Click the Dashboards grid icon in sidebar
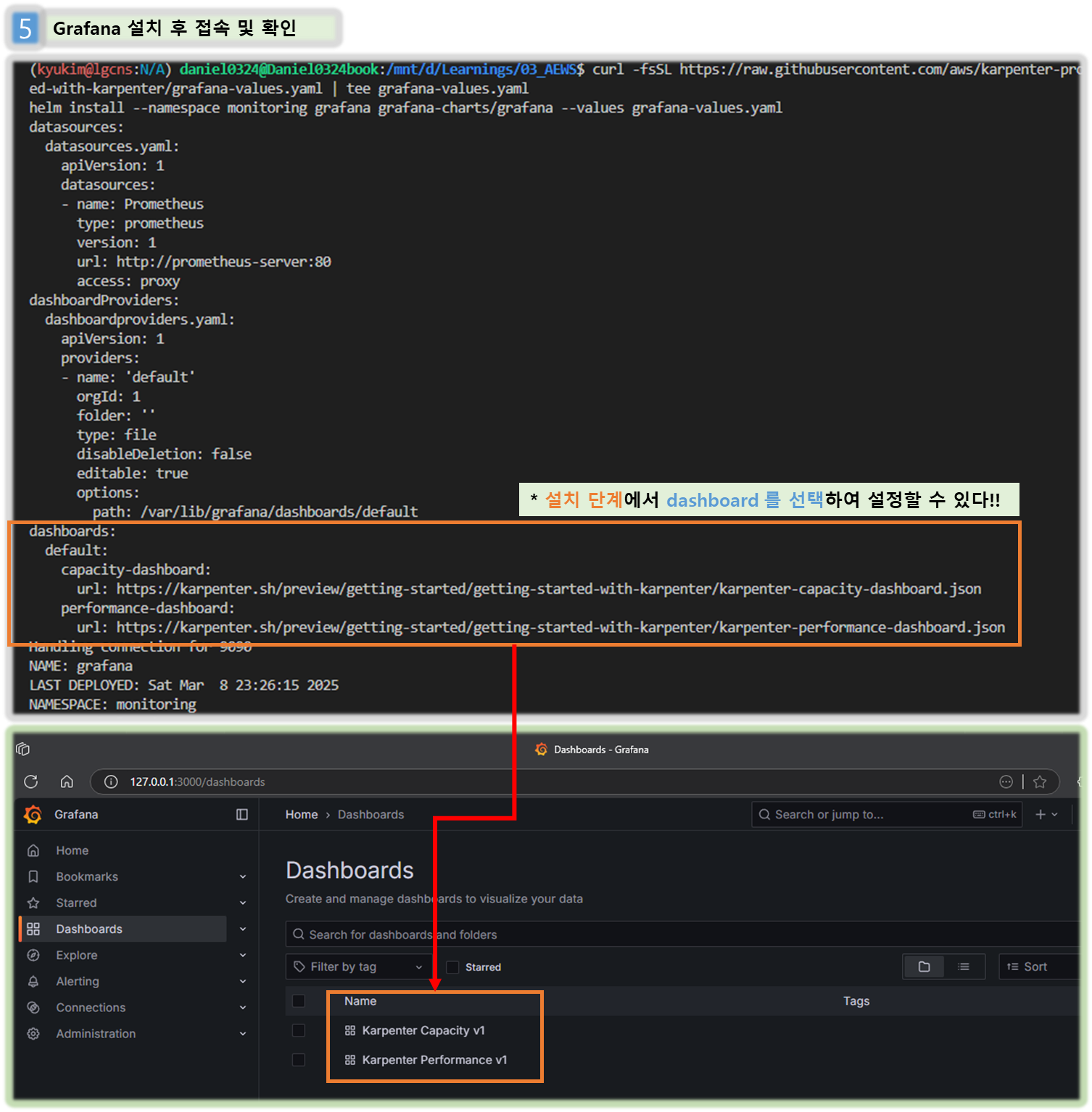1092x1112 pixels. coord(33,929)
